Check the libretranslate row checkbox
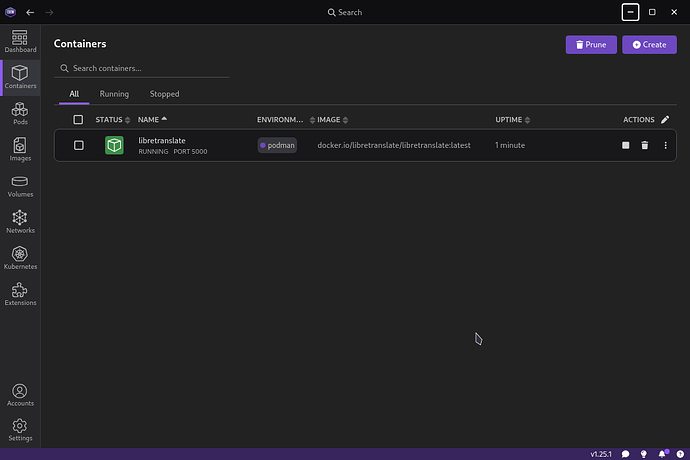 coord(79,145)
